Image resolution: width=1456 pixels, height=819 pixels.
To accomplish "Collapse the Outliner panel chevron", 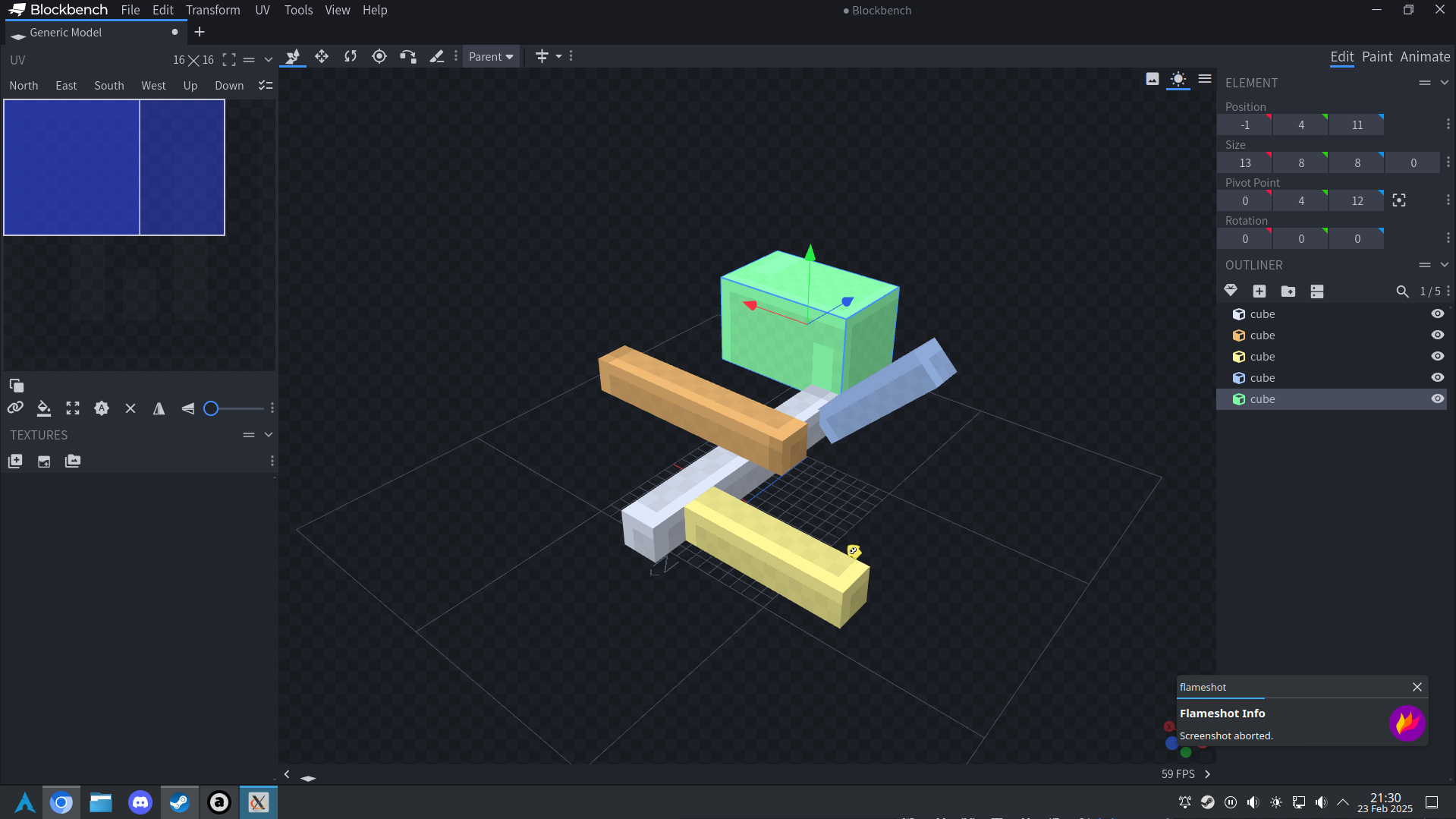I will pyautogui.click(x=1445, y=265).
